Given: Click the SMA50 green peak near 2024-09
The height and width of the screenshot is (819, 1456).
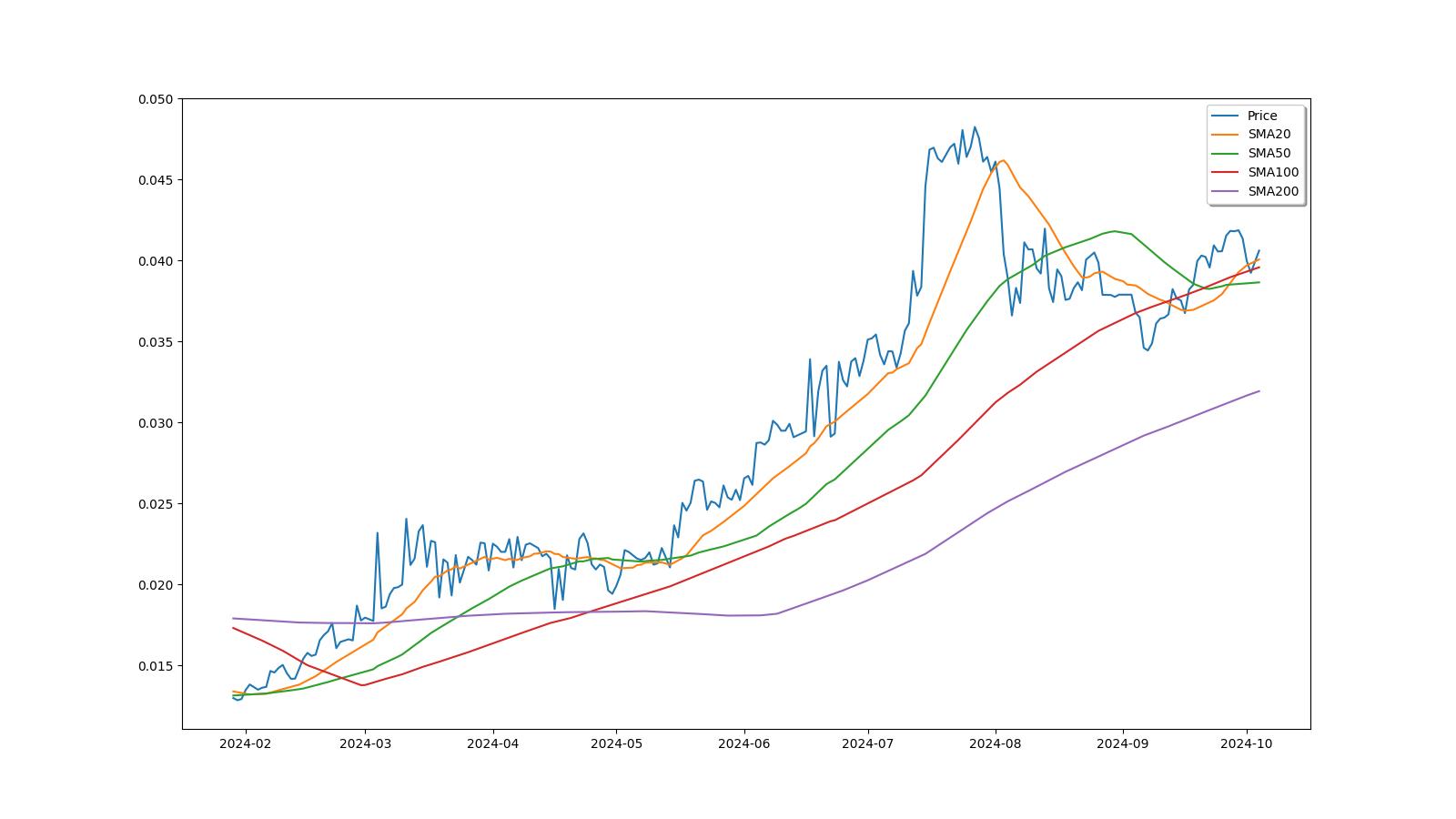Looking at the screenshot, I should 1115,231.
